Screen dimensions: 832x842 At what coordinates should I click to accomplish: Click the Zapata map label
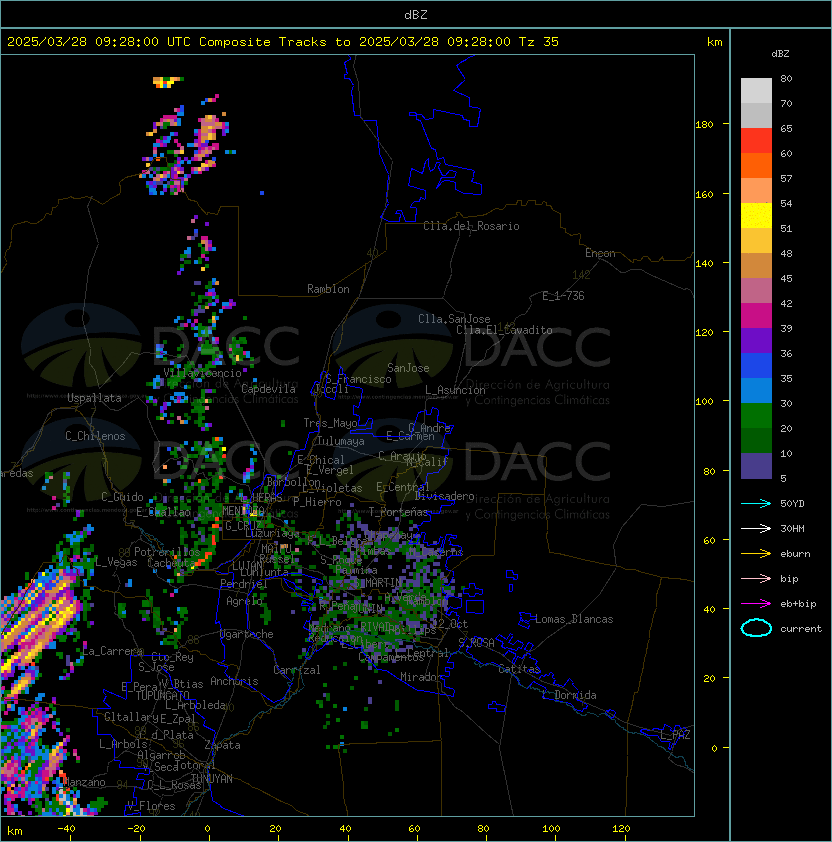pos(222,745)
